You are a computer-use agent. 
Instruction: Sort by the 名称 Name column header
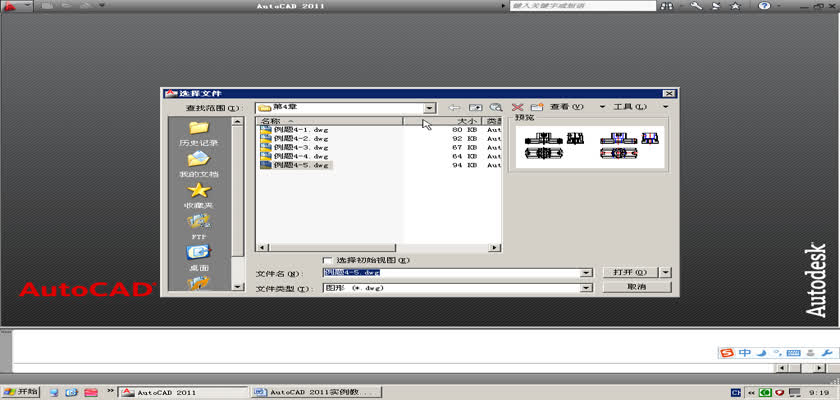329,121
